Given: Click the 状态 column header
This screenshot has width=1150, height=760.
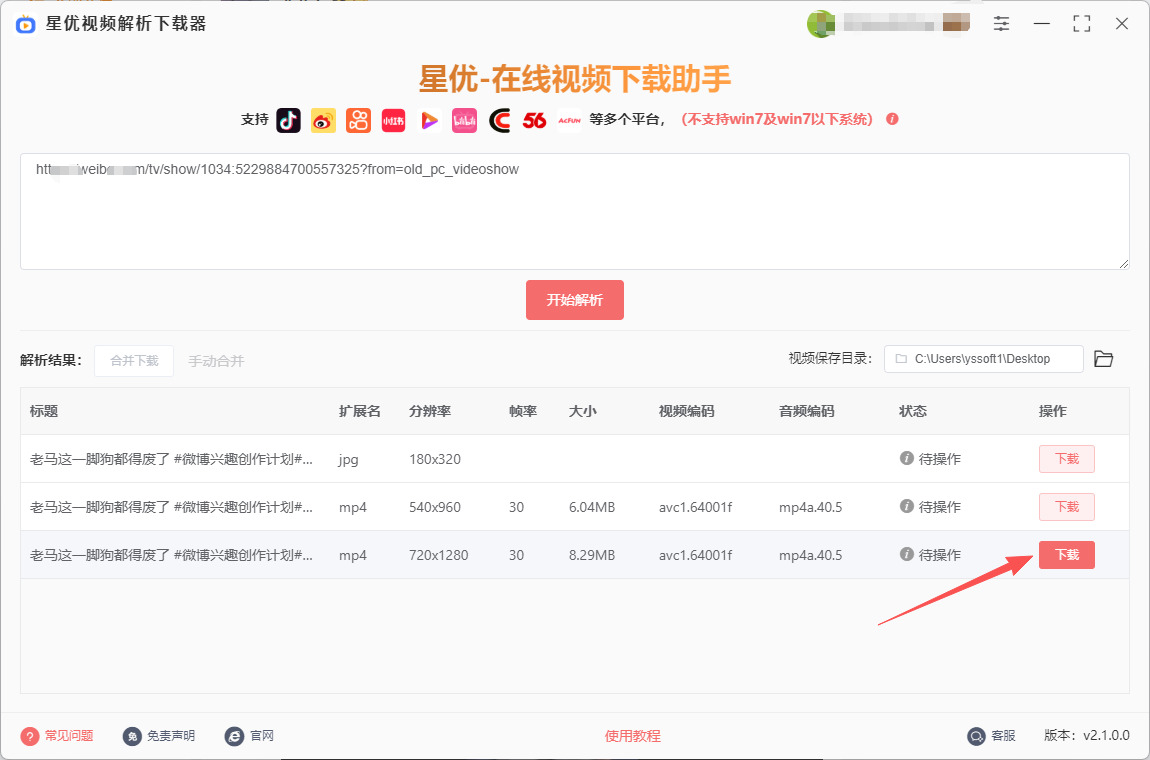Looking at the screenshot, I should (913, 412).
